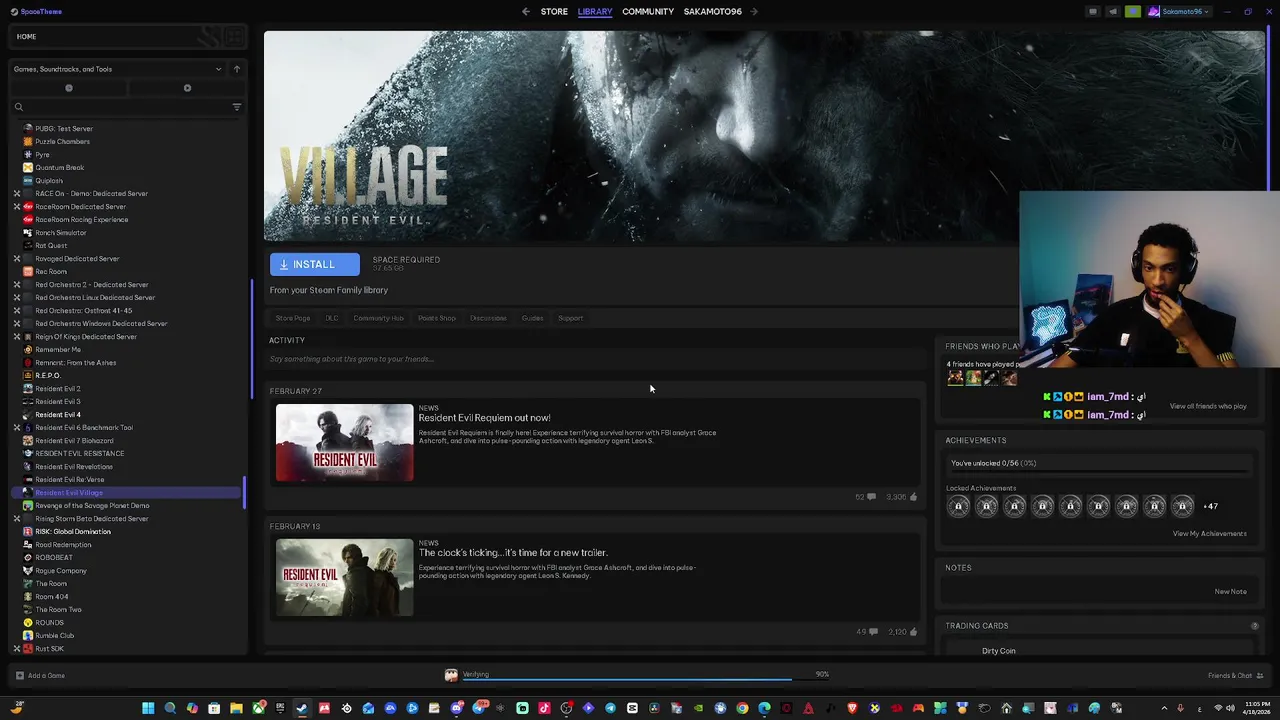Click the green notifications button
This screenshot has width=1280, height=720.
coord(1132,12)
